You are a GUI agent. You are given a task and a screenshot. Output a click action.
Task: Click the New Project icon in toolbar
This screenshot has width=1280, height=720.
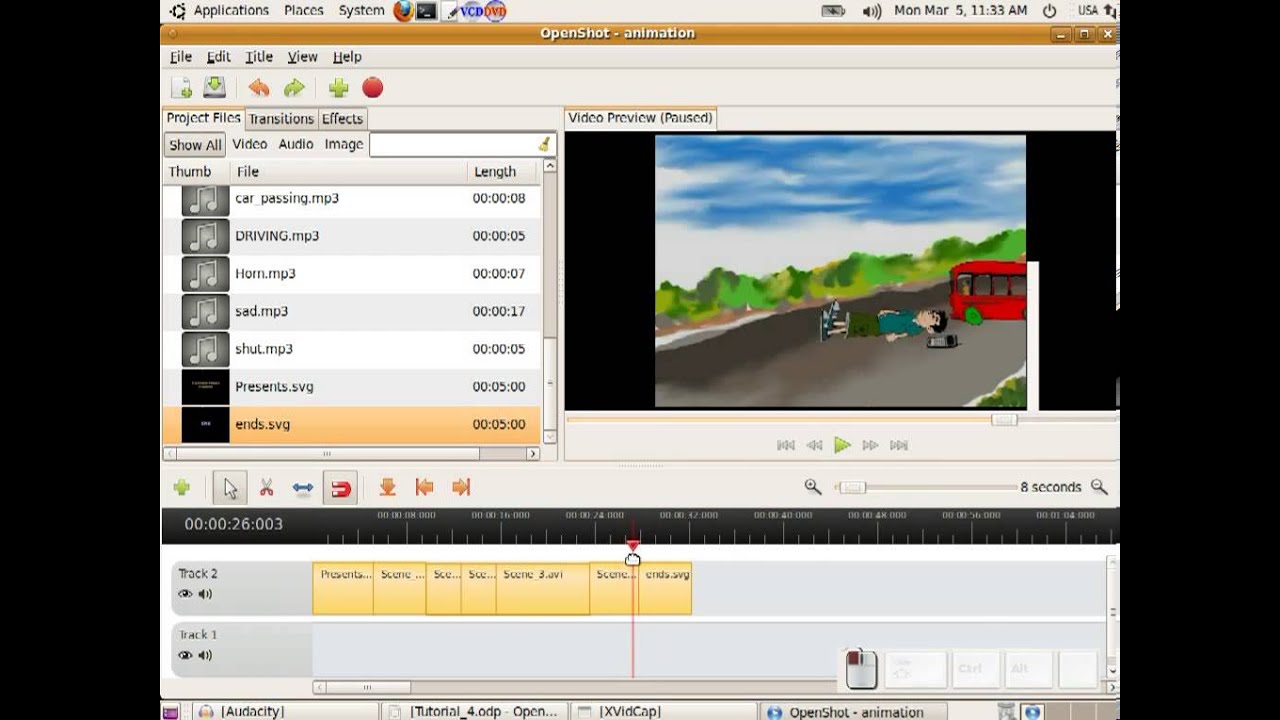(181, 88)
